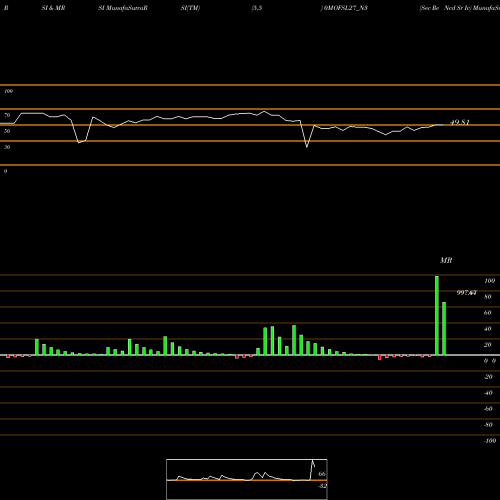This screenshot has width=500, height=500.
Task: Click the MR axis label -80
Action: click(488, 425)
